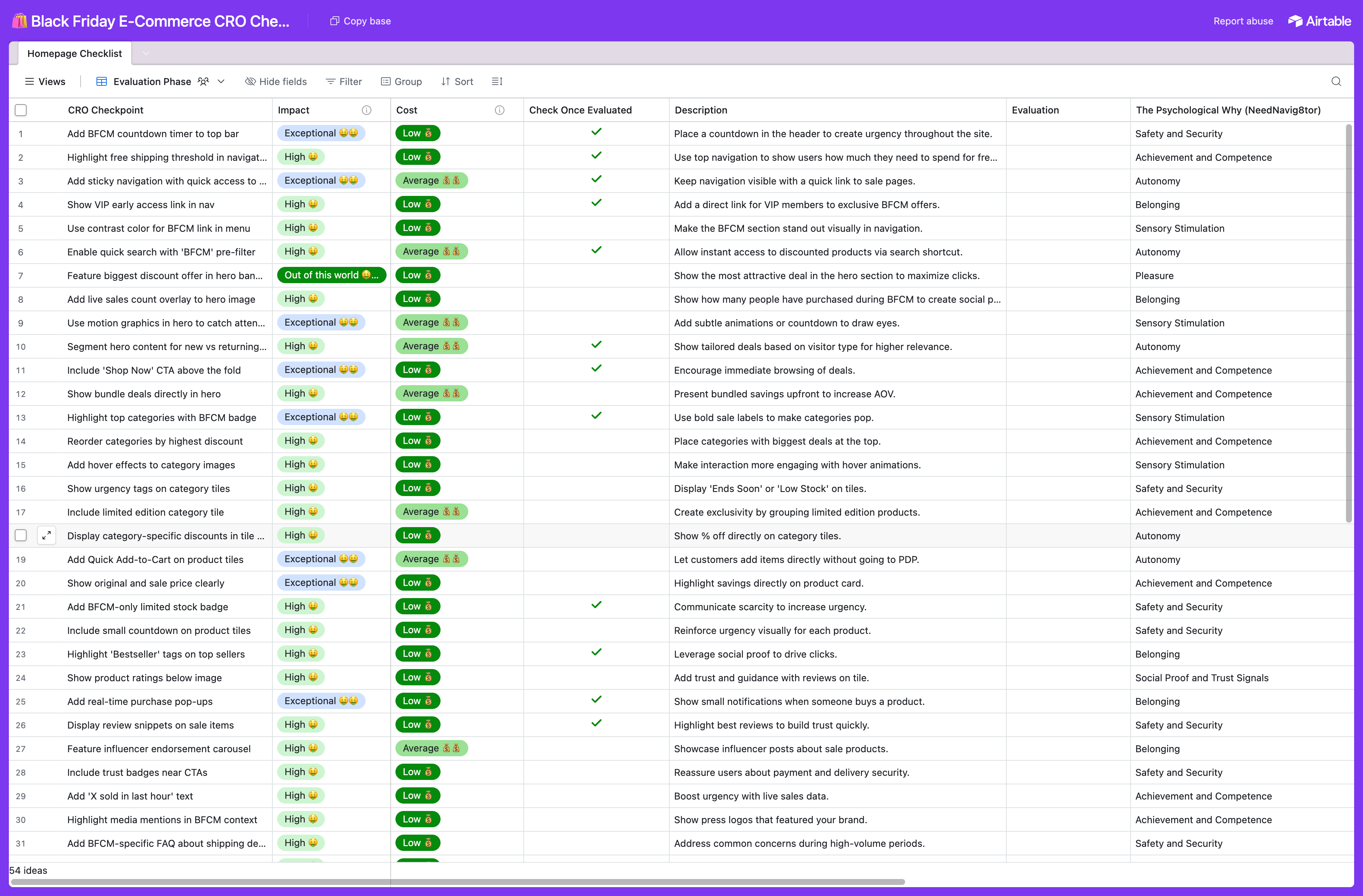Screen dimensions: 1363x896
Task: Uncheck evaluated for Show VIP early access
Action: point(596,203)
